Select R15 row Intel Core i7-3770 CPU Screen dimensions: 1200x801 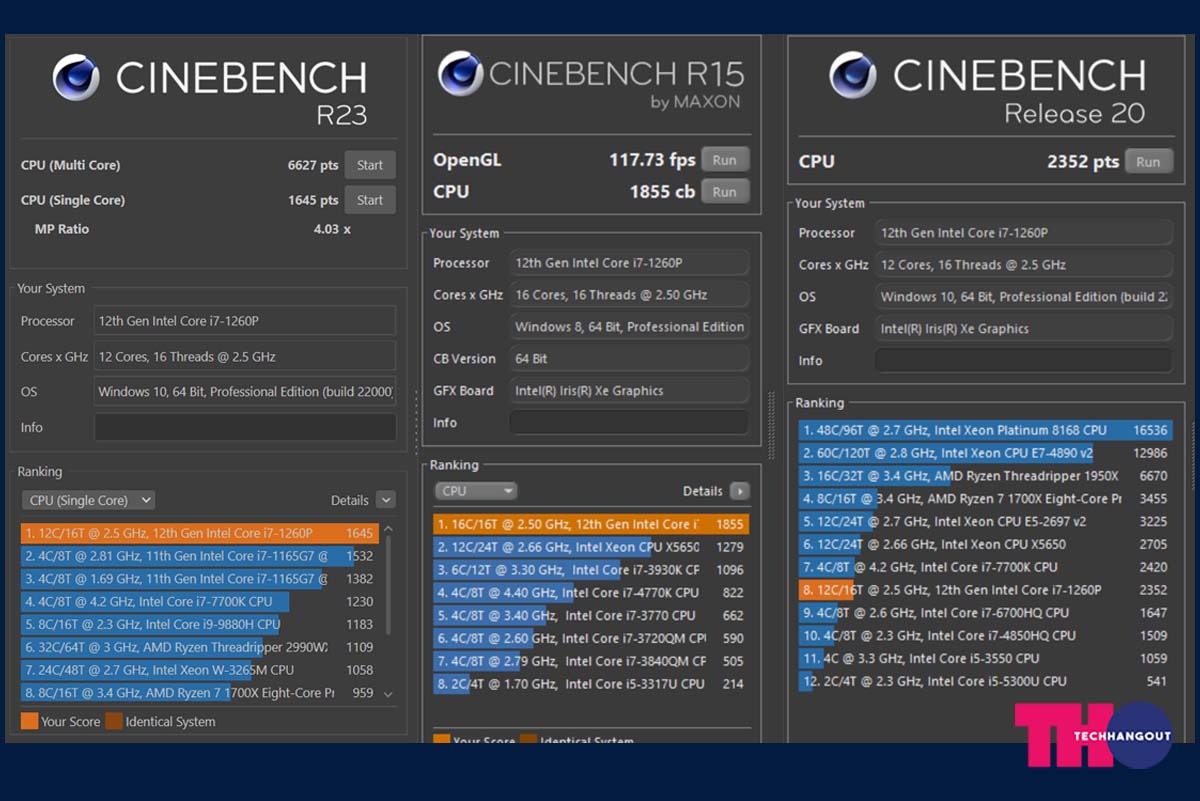[x=591, y=616]
